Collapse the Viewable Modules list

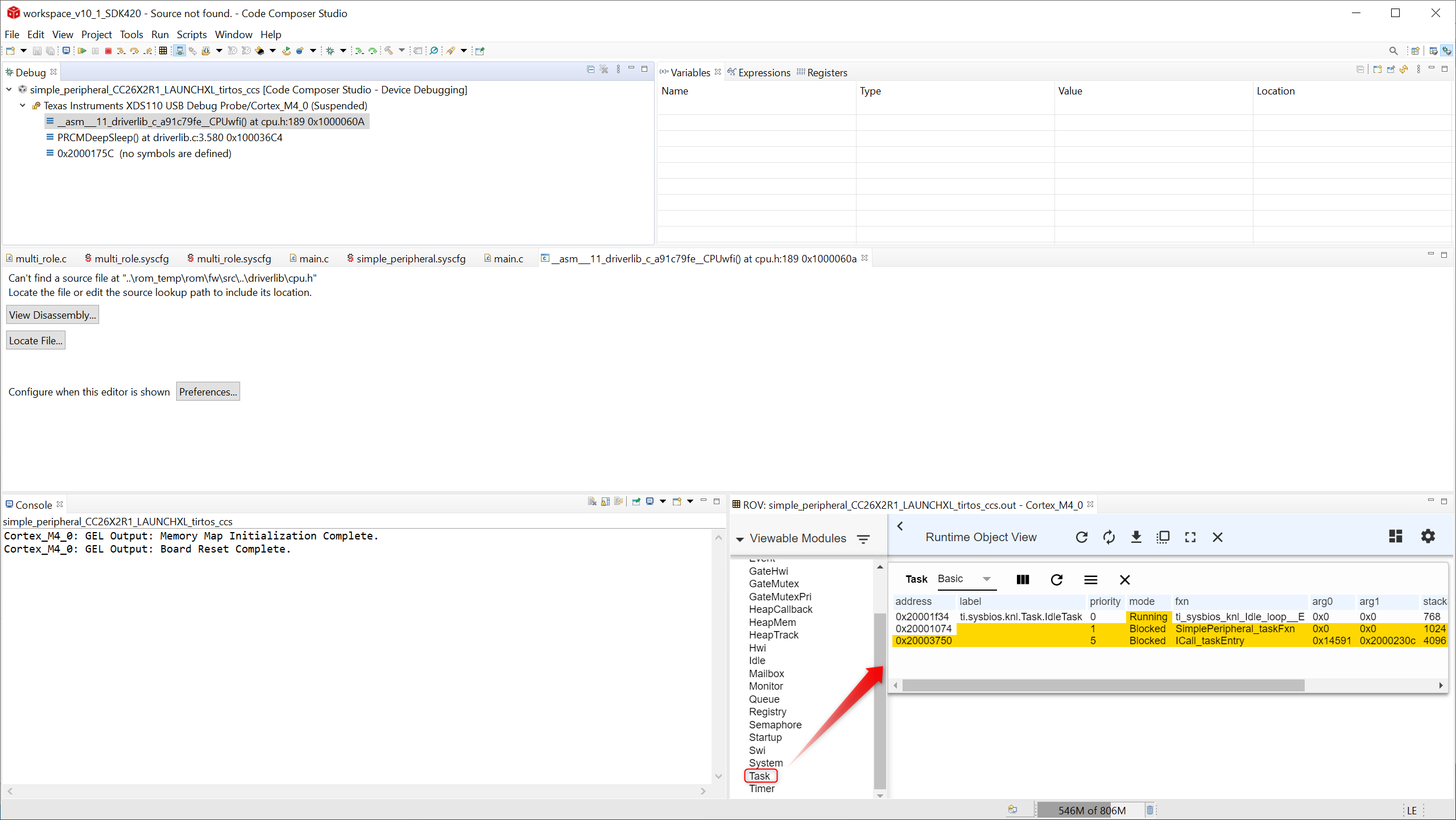coord(740,539)
